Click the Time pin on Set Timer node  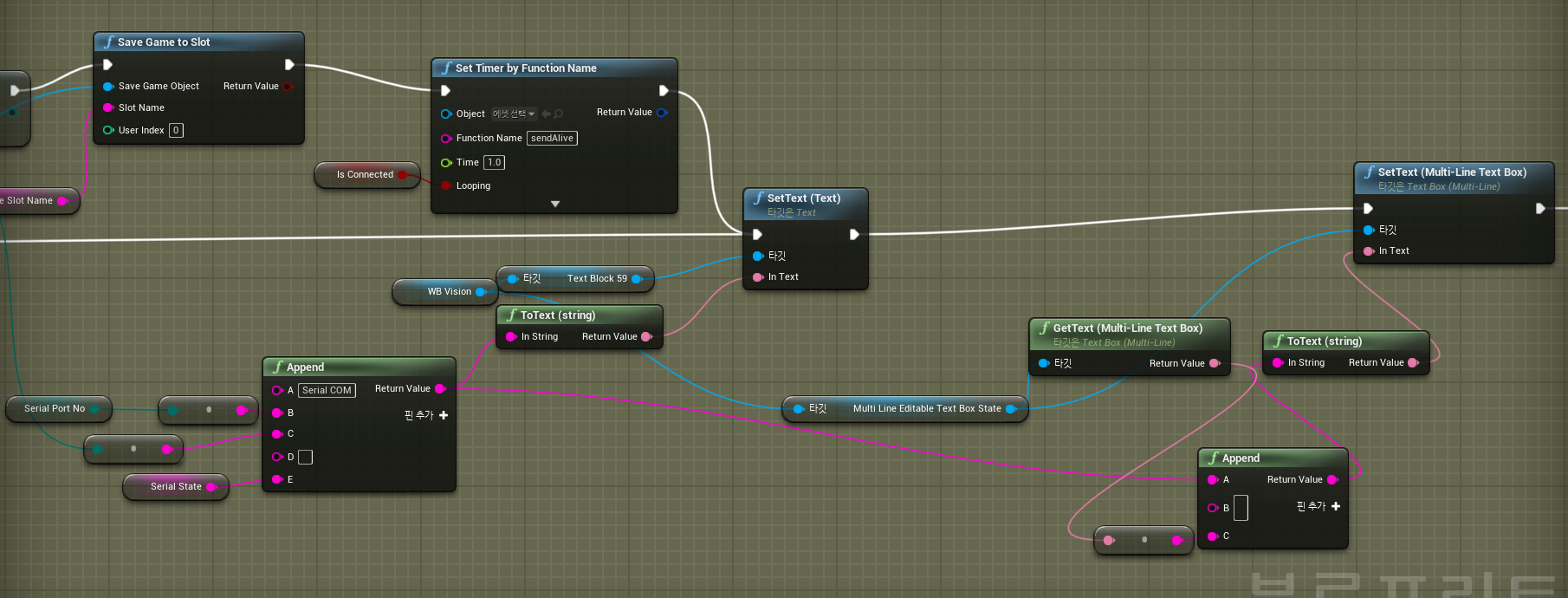coord(446,162)
